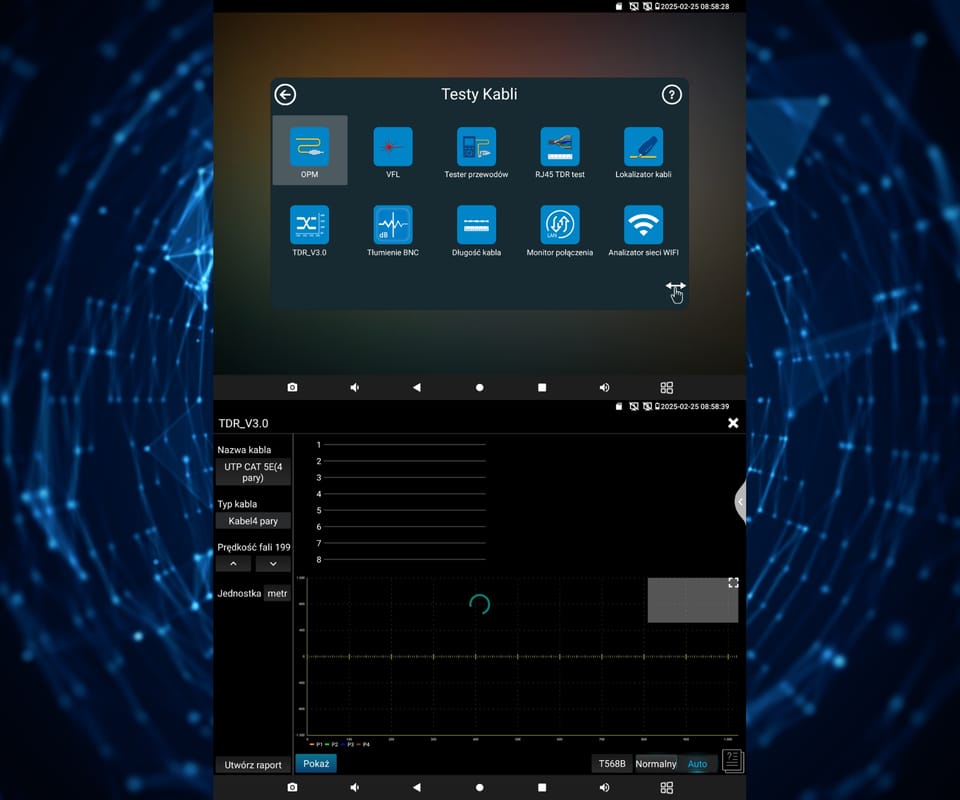
Task: Change the unit from metr
Action: [277, 594]
